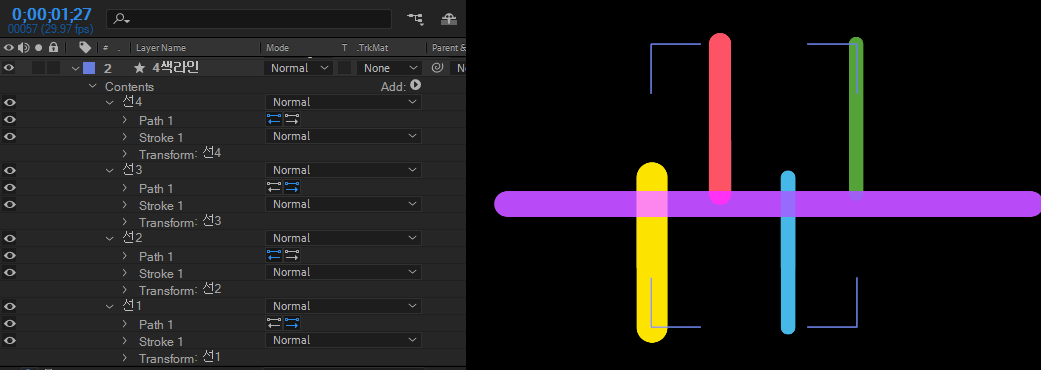The width and height of the screenshot is (1041, 370).
Task: Select Stroke 1 row under 선2
Action: tap(161, 273)
